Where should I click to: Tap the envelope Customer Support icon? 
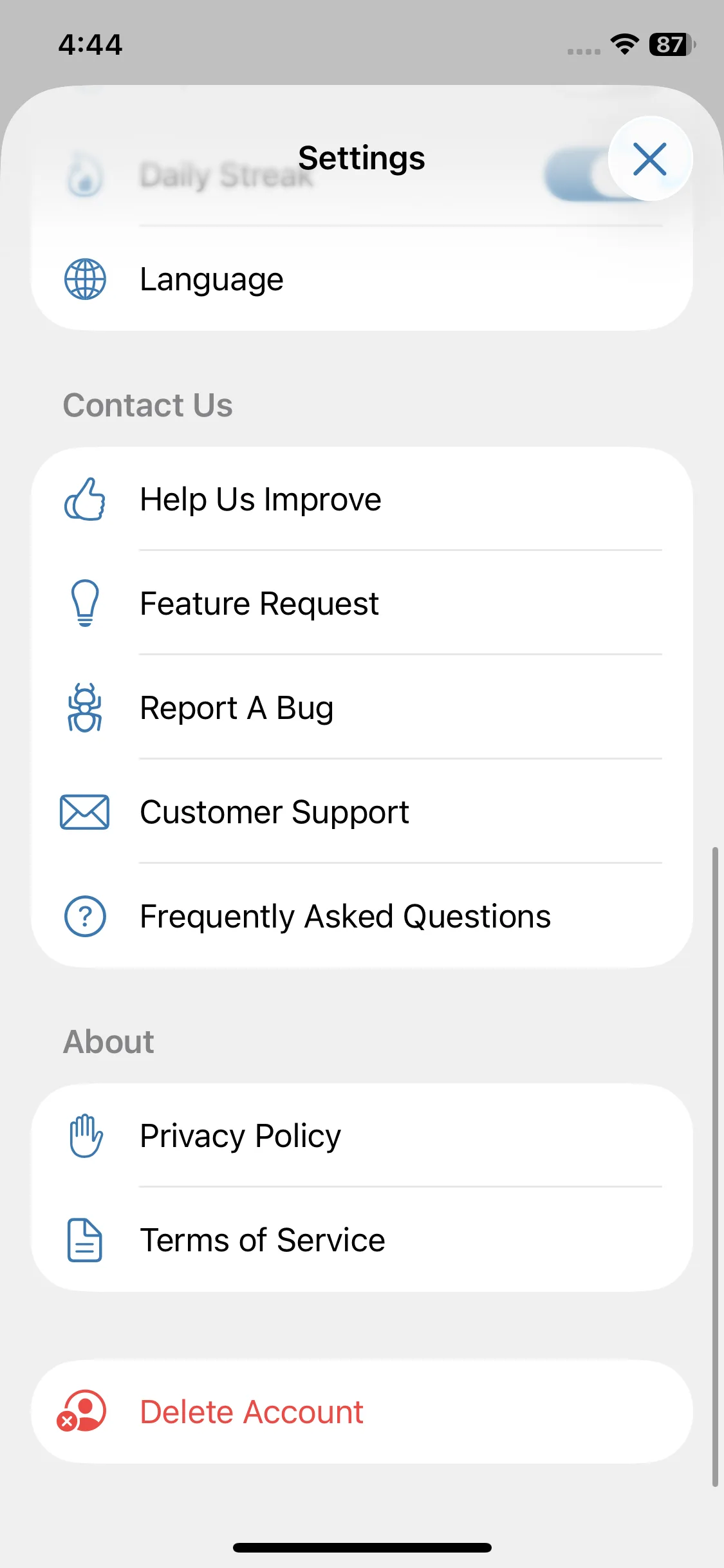pyautogui.click(x=85, y=812)
